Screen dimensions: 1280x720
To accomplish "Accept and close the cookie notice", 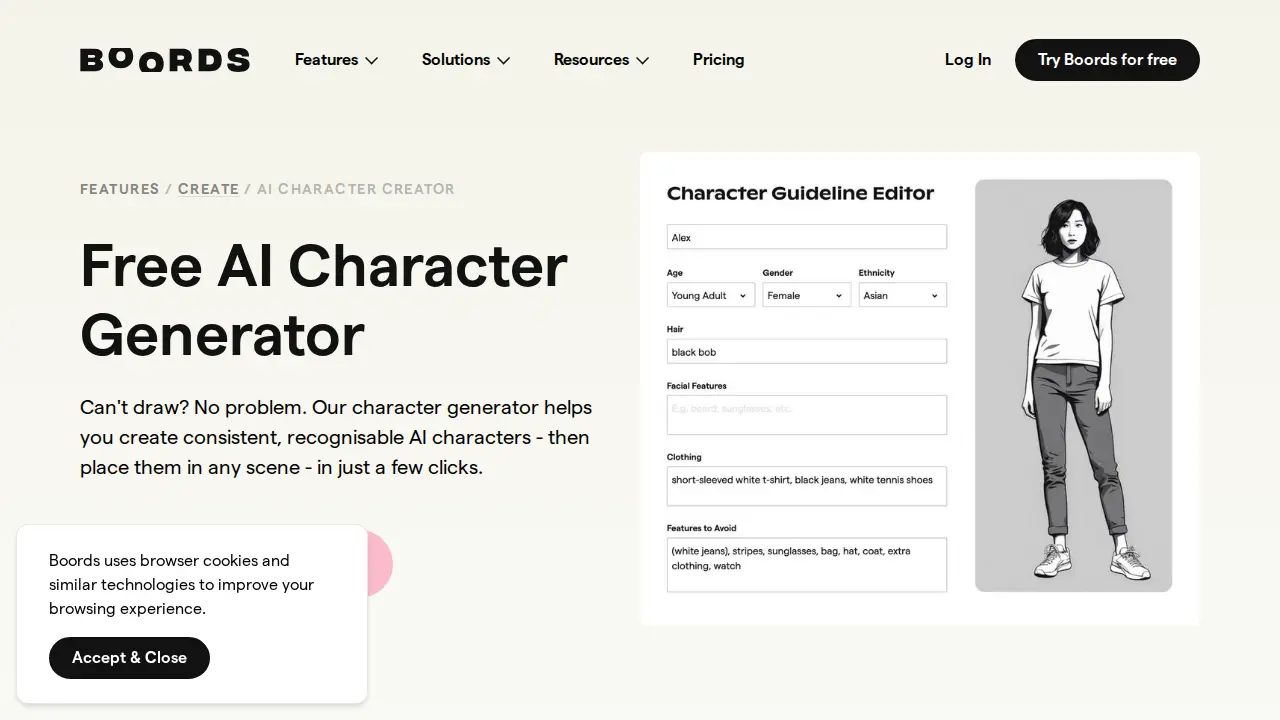I will click(x=129, y=658).
